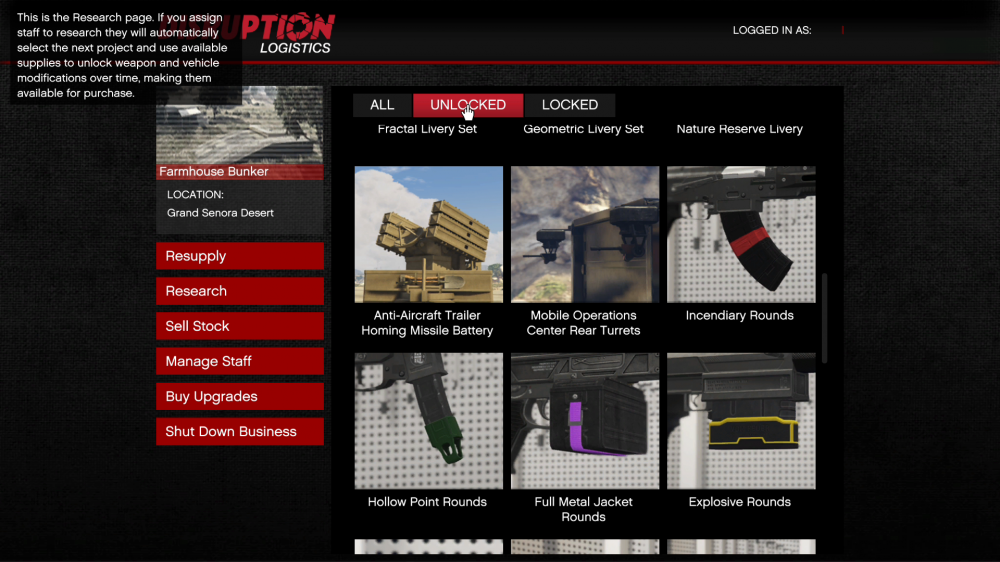This screenshot has height=562, width=1000.
Task: Click the 'Full Metal Jacket Rounds' caption
Action: [x=584, y=509]
